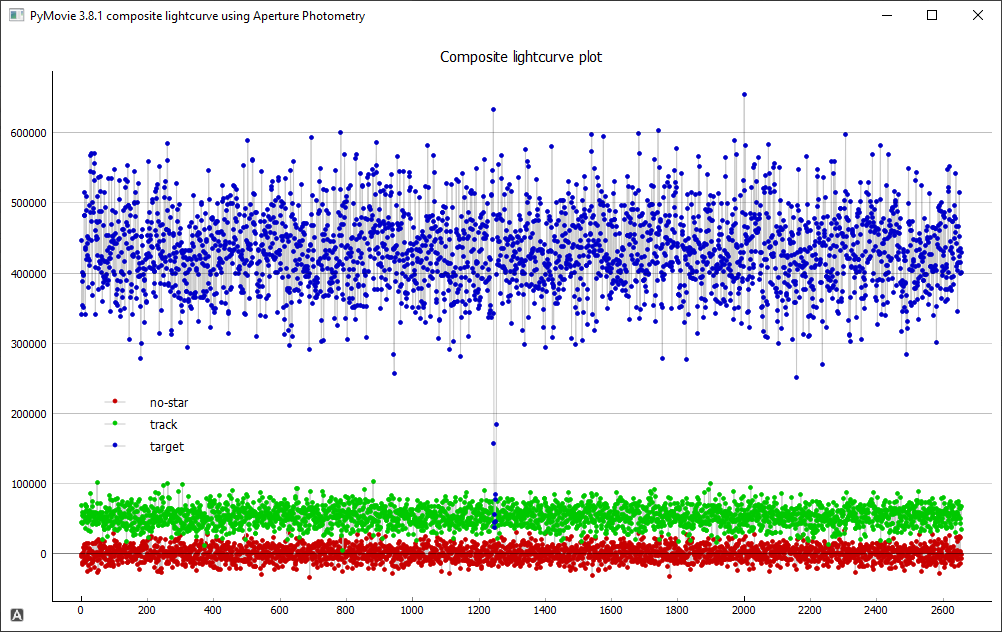Click the 2600 label on the x-axis
Screen dimensions: 1002x632
pos(942,609)
